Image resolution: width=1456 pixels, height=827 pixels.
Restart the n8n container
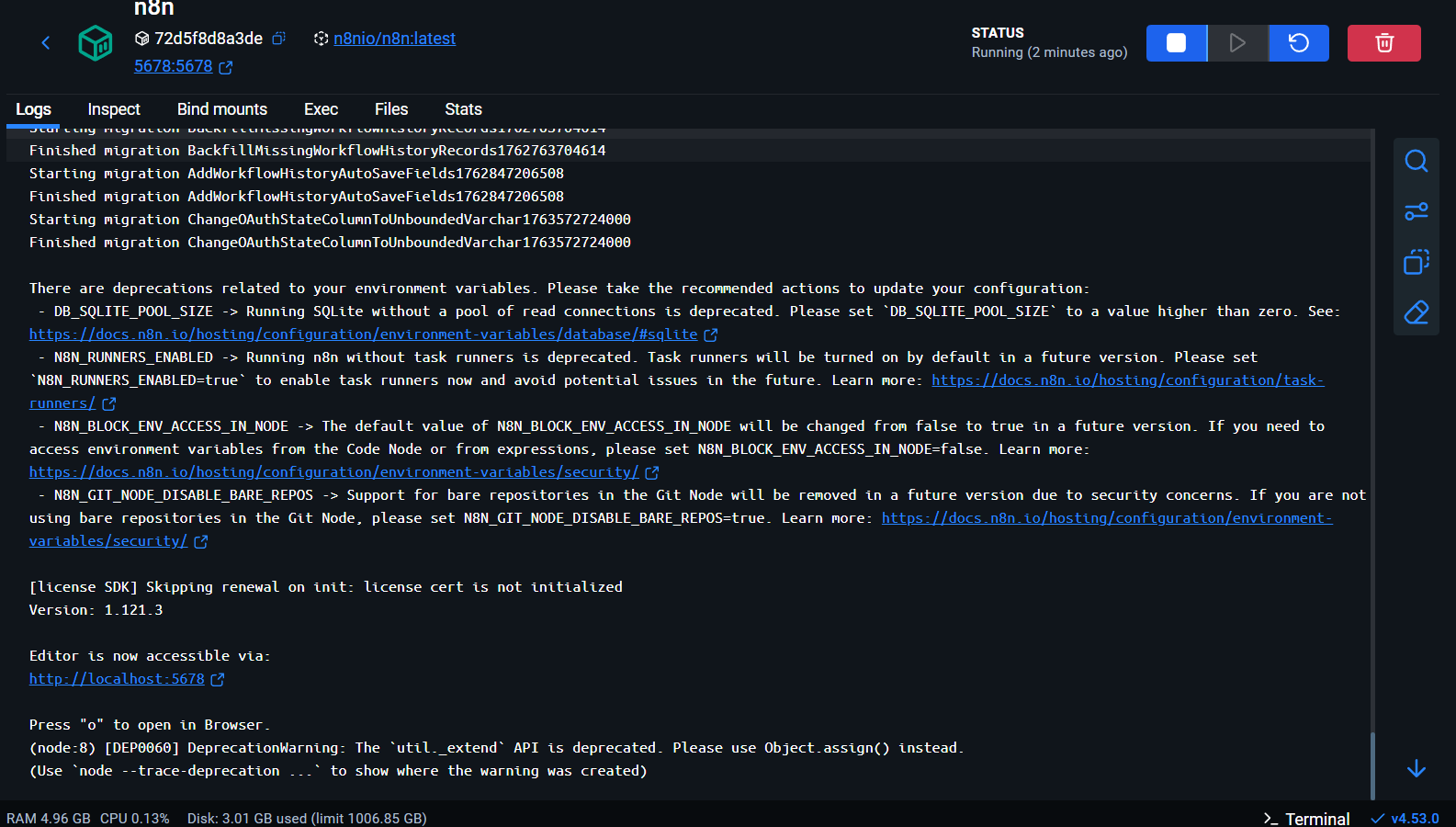click(x=1298, y=43)
